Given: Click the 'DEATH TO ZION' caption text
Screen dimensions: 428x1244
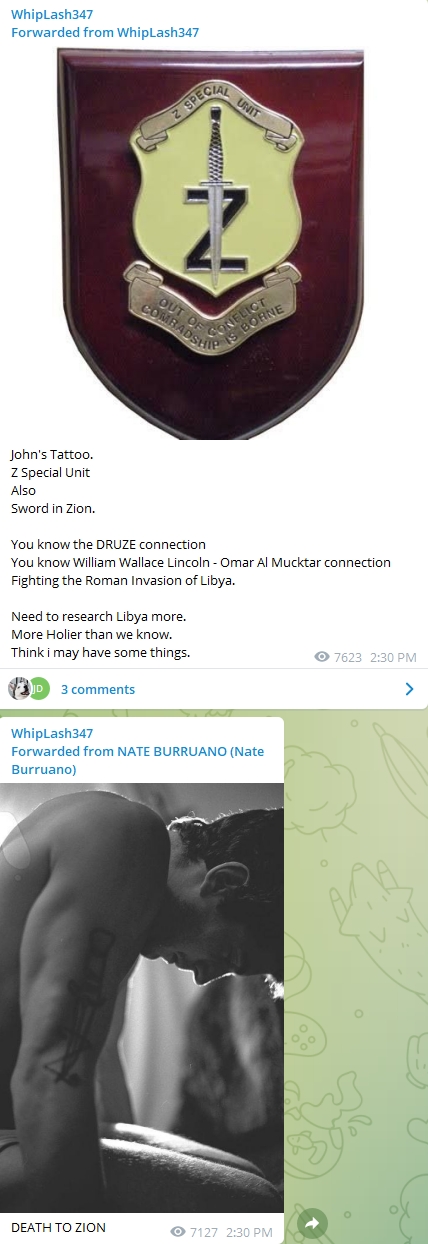Looking at the screenshot, I should coord(58,1227).
